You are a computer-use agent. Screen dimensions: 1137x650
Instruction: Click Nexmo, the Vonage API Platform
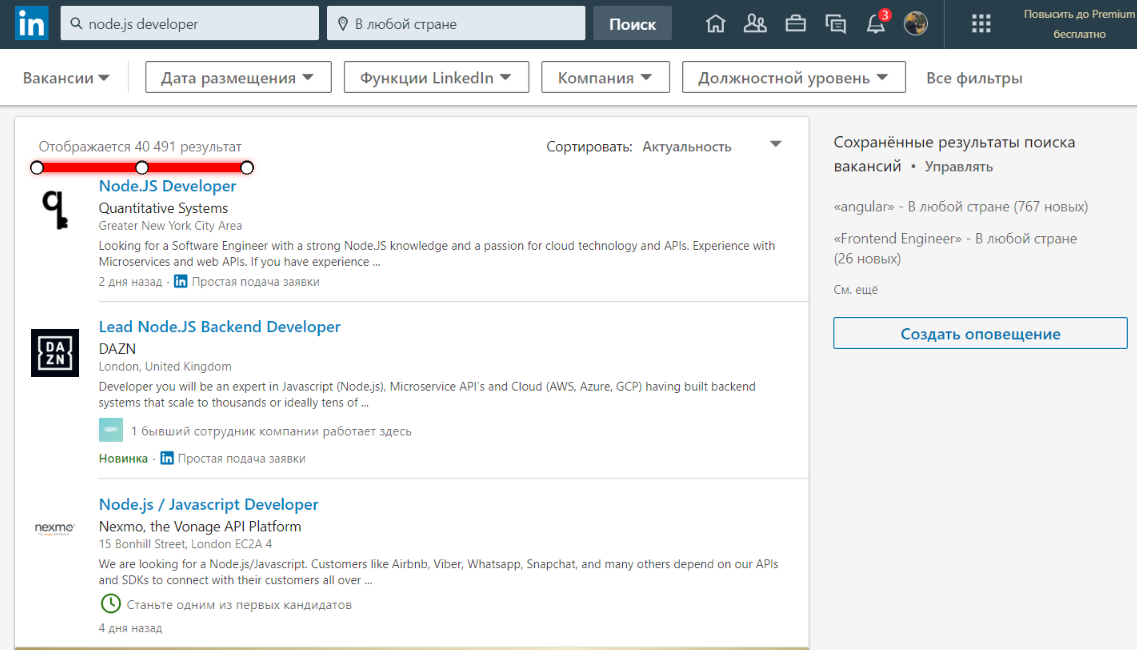[200, 526]
